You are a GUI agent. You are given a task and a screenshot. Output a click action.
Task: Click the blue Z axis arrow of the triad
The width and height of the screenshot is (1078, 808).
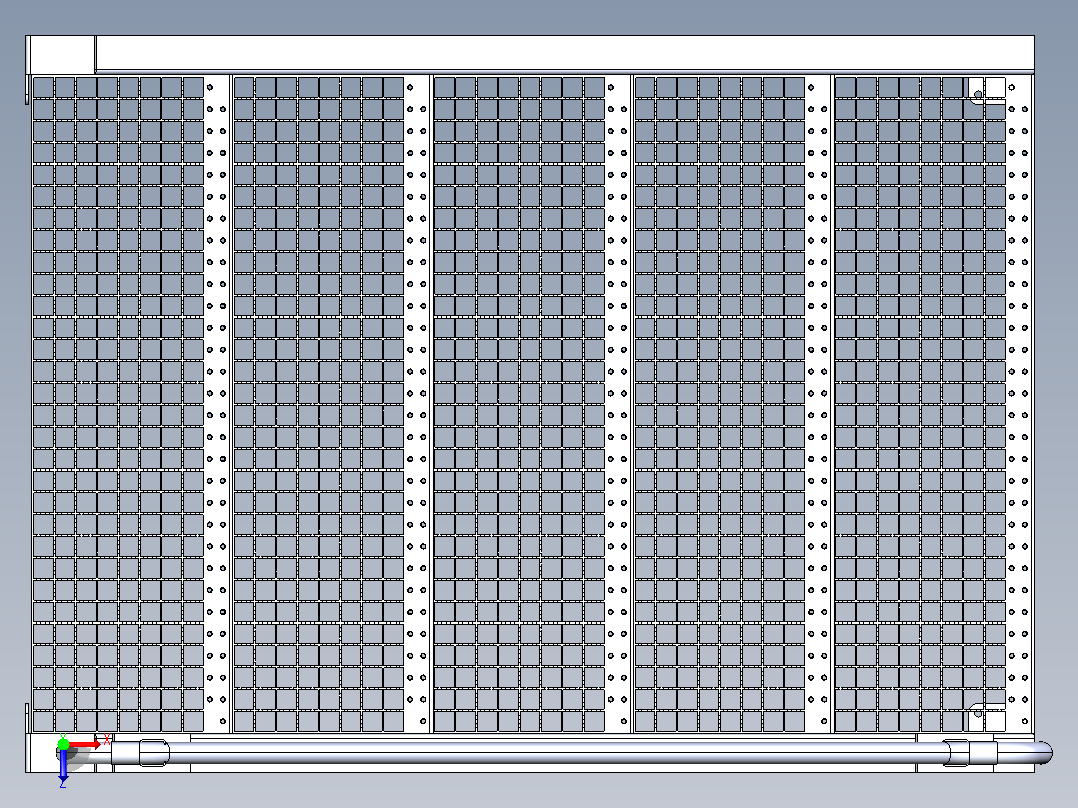(63, 764)
